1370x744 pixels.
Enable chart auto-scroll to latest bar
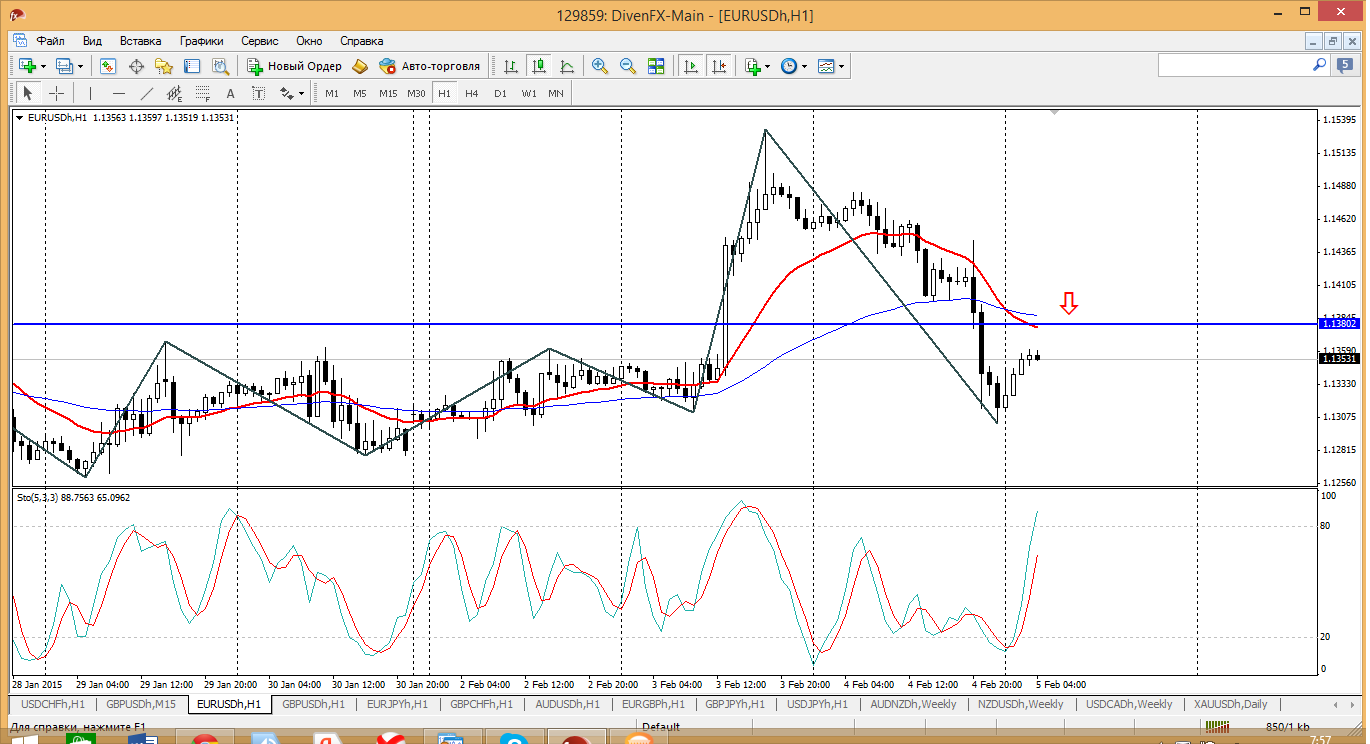tap(690, 66)
